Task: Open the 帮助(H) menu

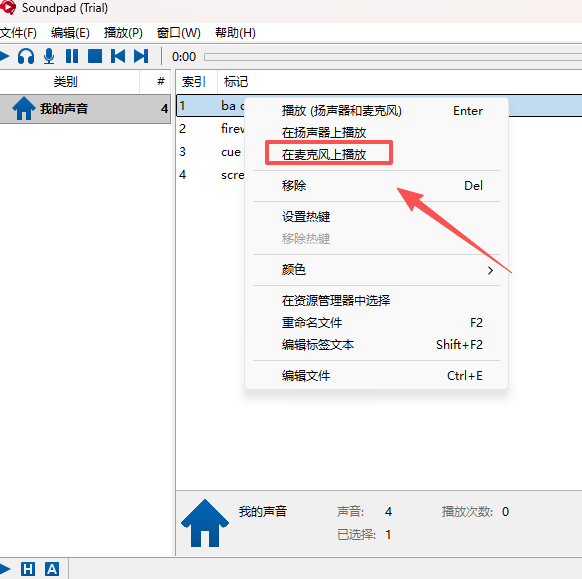Action: [235, 33]
